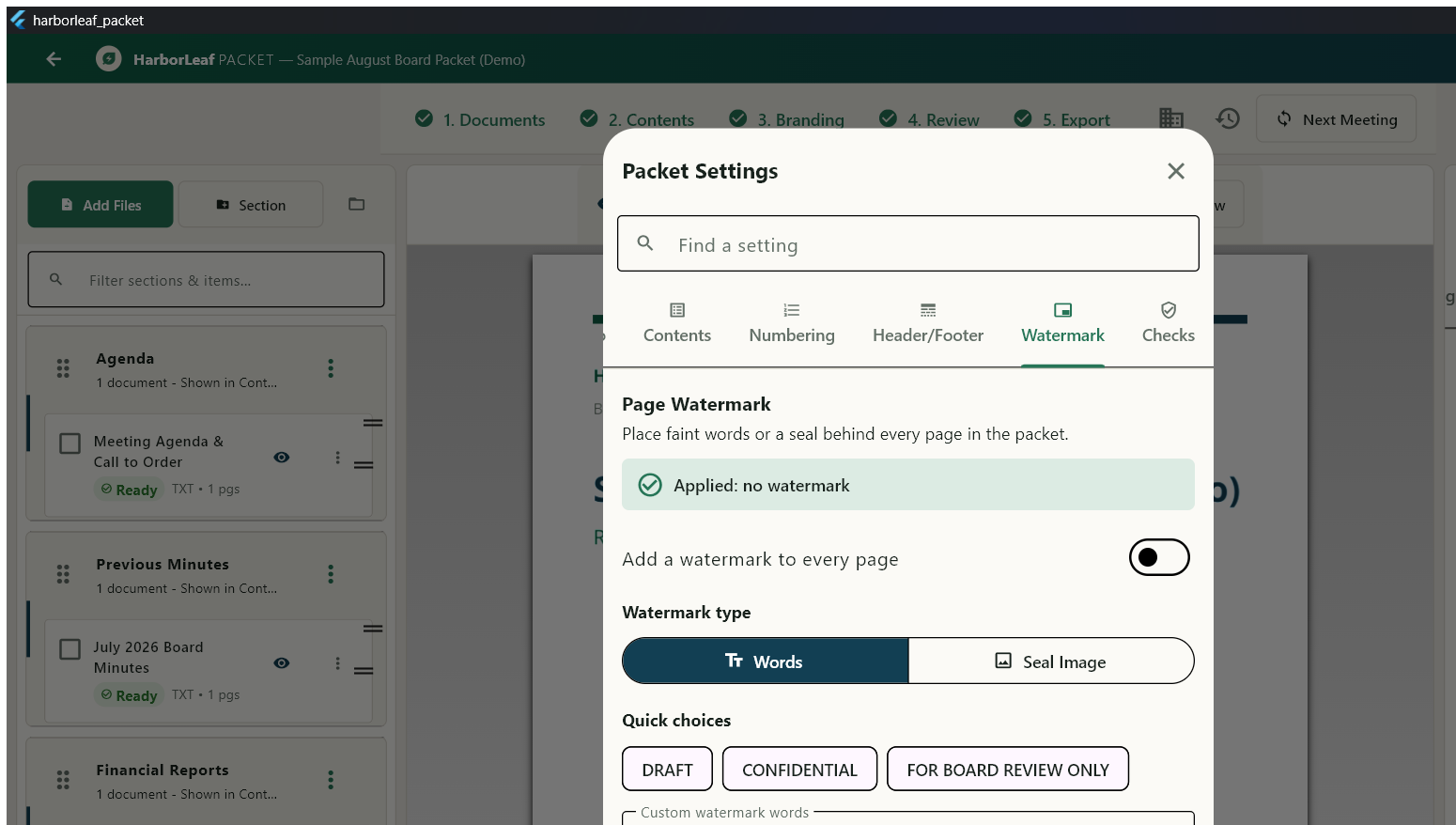Click the Filter sections & items field
Viewport: 1456px width, 825px height.
click(x=206, y=279)
